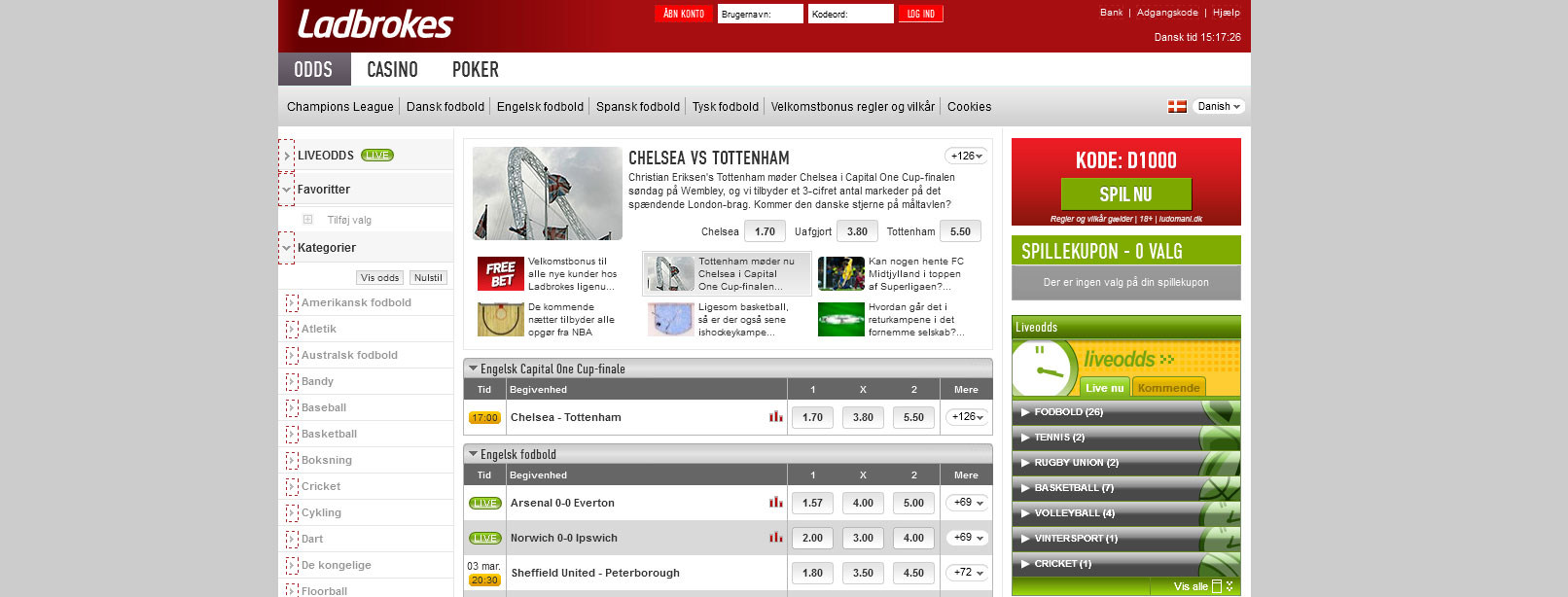Click the Danish flag icon

point(1177,107)
